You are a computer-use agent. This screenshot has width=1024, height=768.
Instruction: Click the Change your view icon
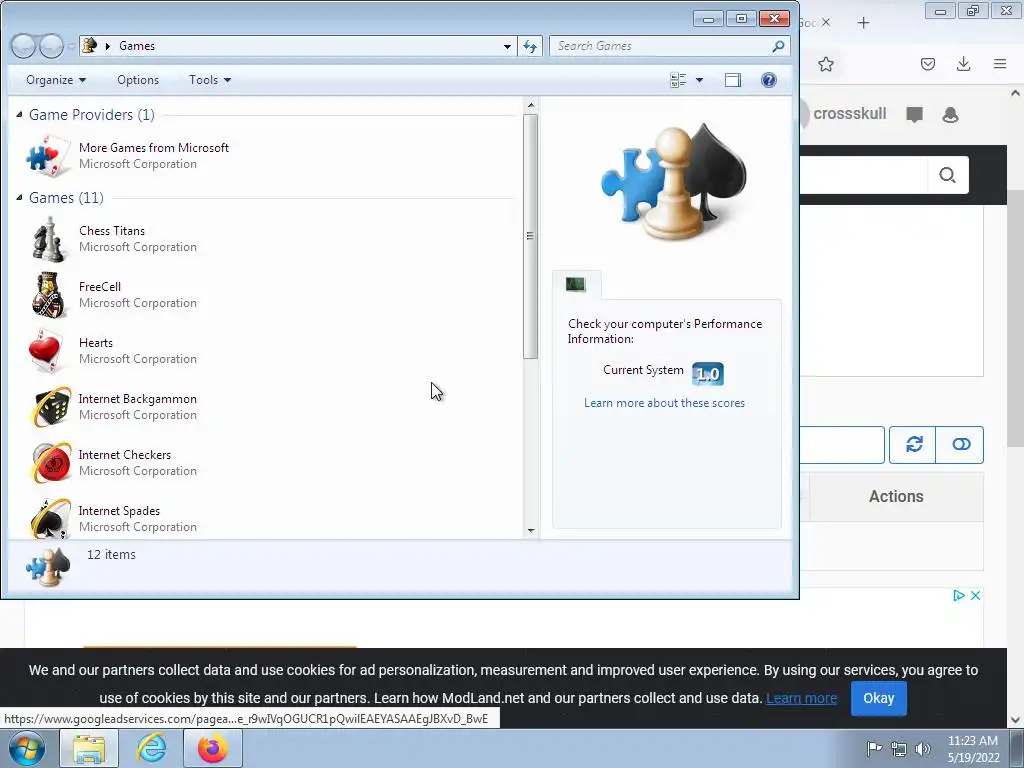tap(678, 80)
